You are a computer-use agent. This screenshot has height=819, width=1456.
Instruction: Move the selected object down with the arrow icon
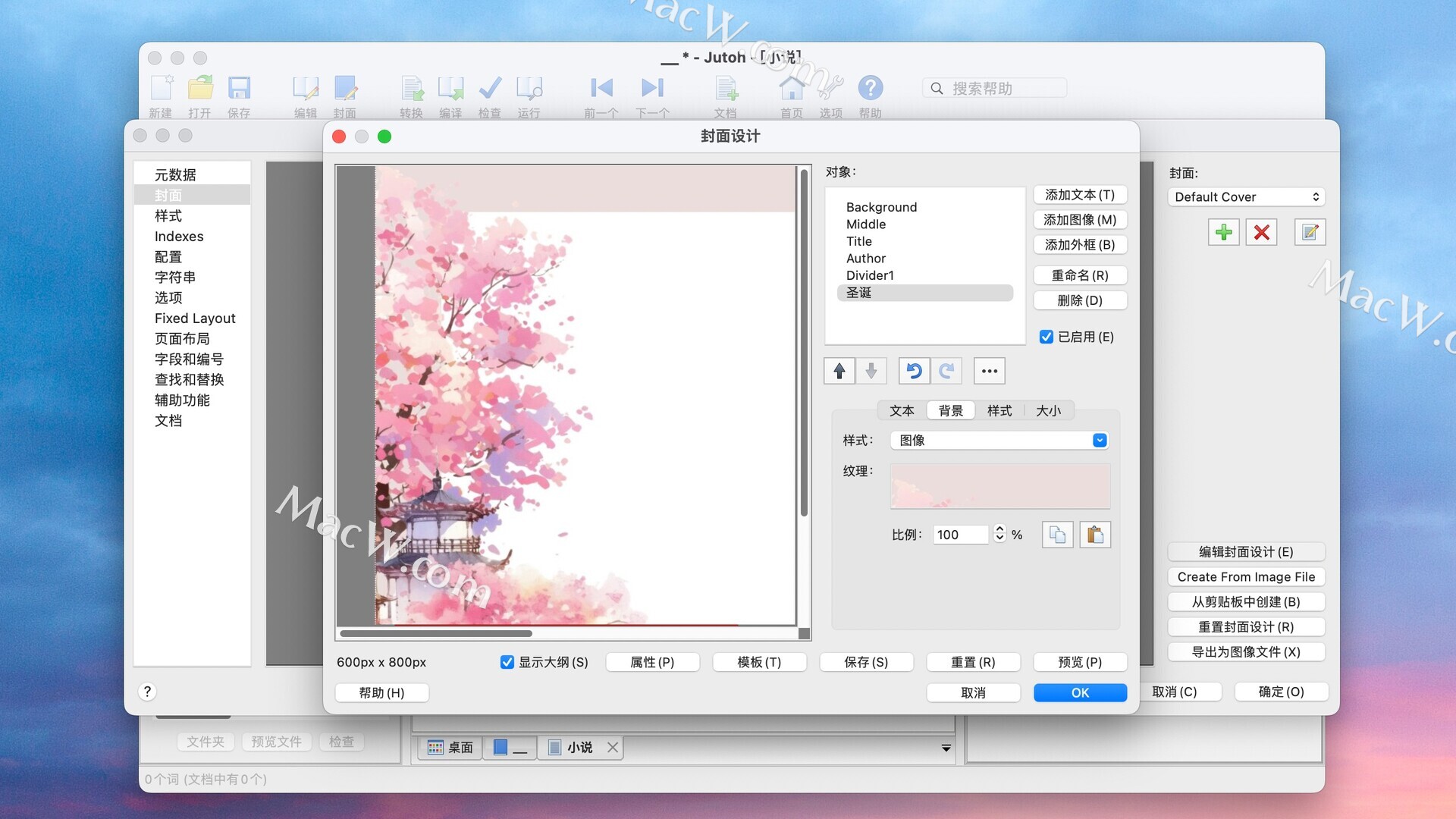(x=871, y=371)
